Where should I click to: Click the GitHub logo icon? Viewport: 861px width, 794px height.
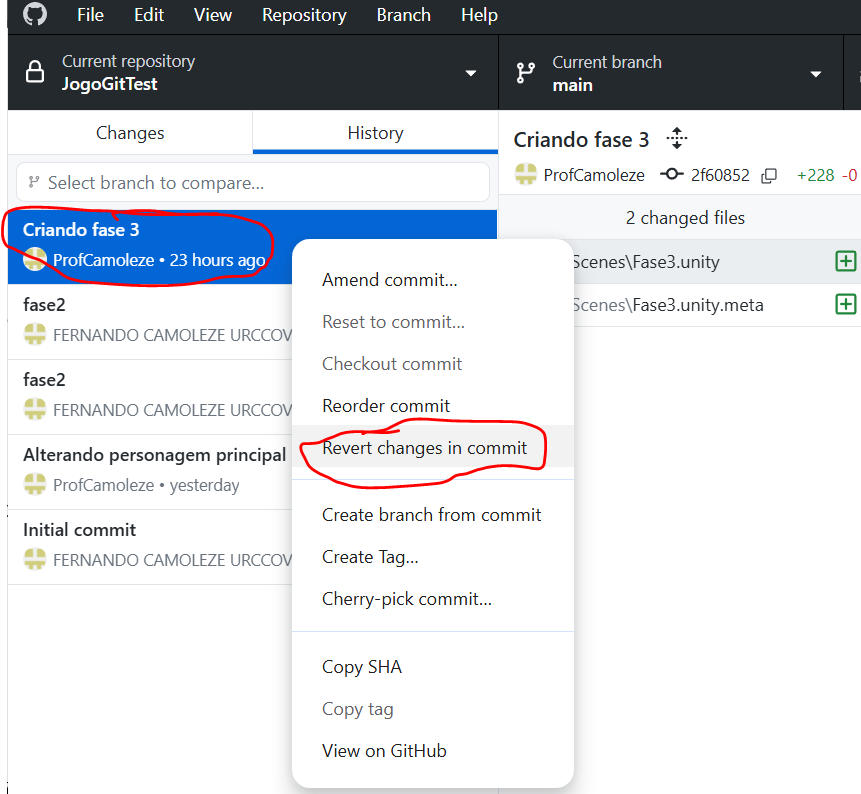[34, 15]
